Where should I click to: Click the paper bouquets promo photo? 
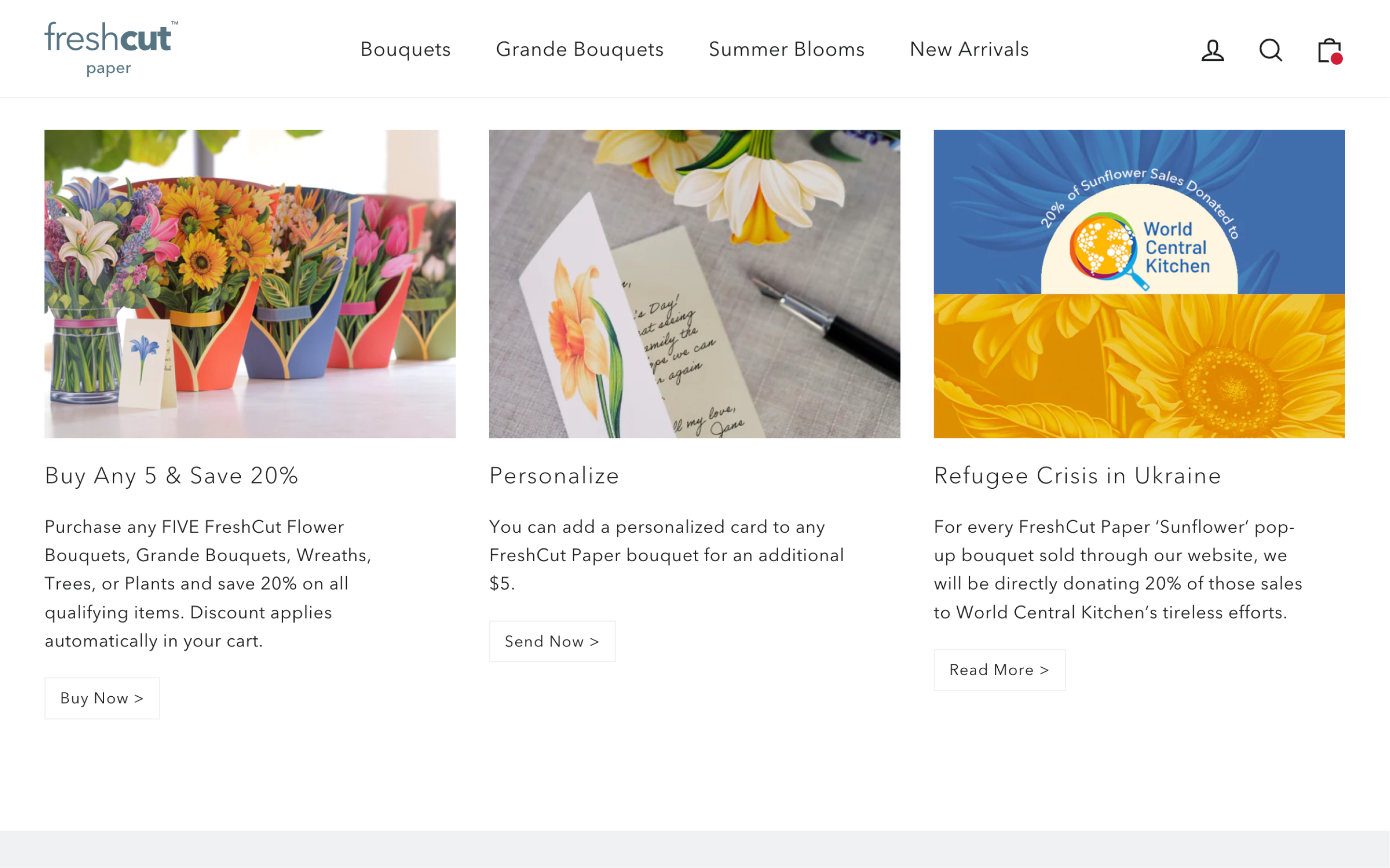(x=249, y=284)
